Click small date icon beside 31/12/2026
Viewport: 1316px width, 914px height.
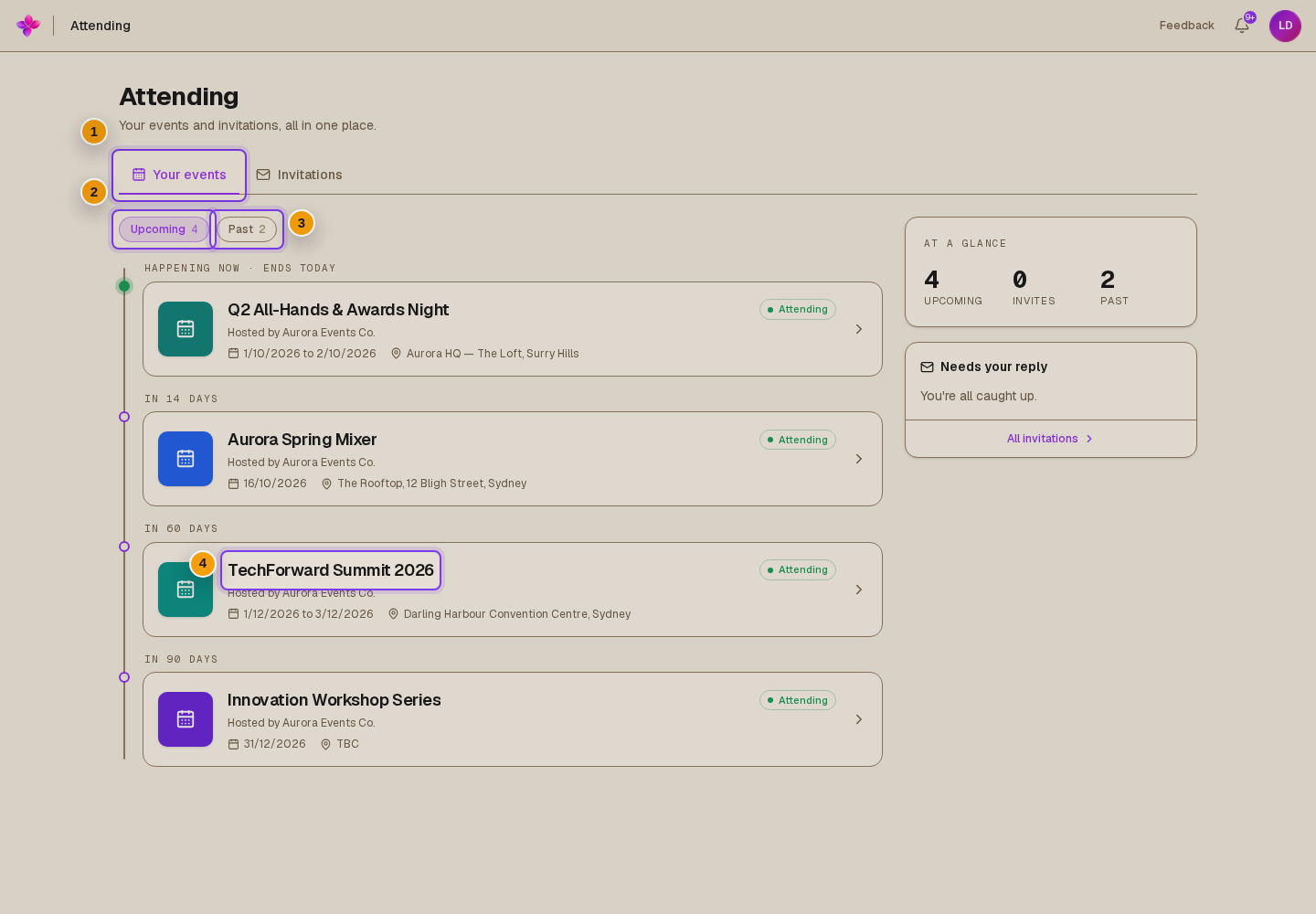click(x=233, y=744)
